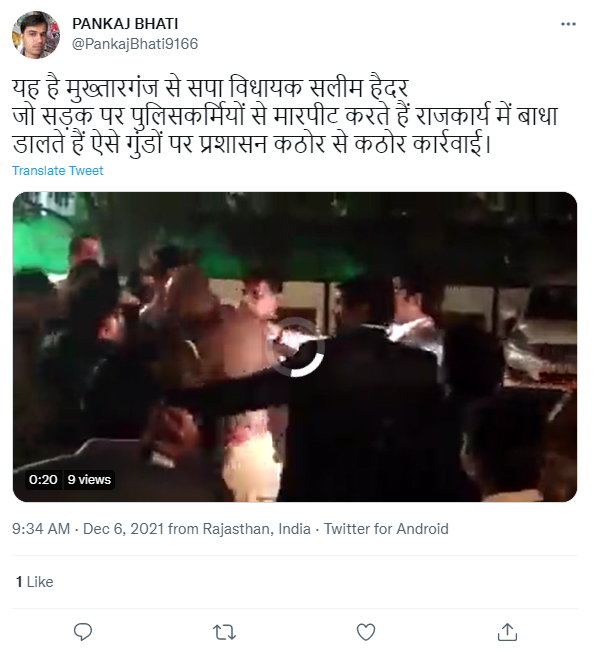Click the 0:20 video duration label
593x654 pixels.
(x=43, y=480)
